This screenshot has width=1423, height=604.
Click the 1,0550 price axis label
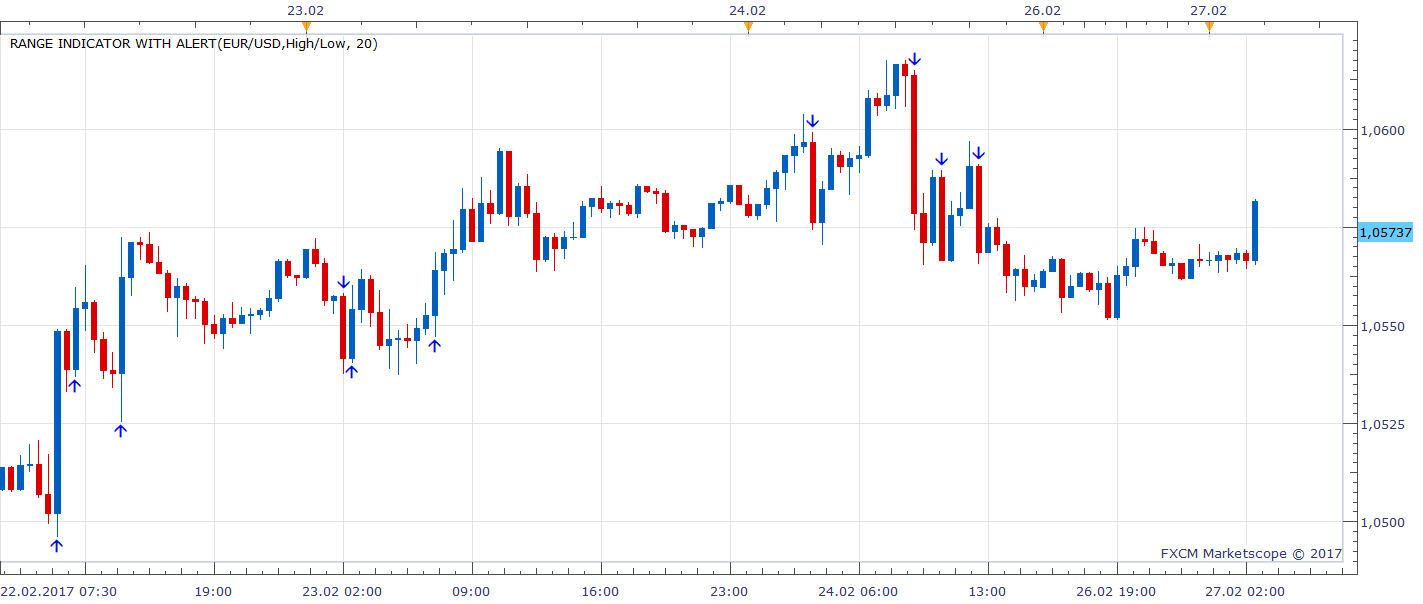pyautogui.click(x=1381, y=327)
